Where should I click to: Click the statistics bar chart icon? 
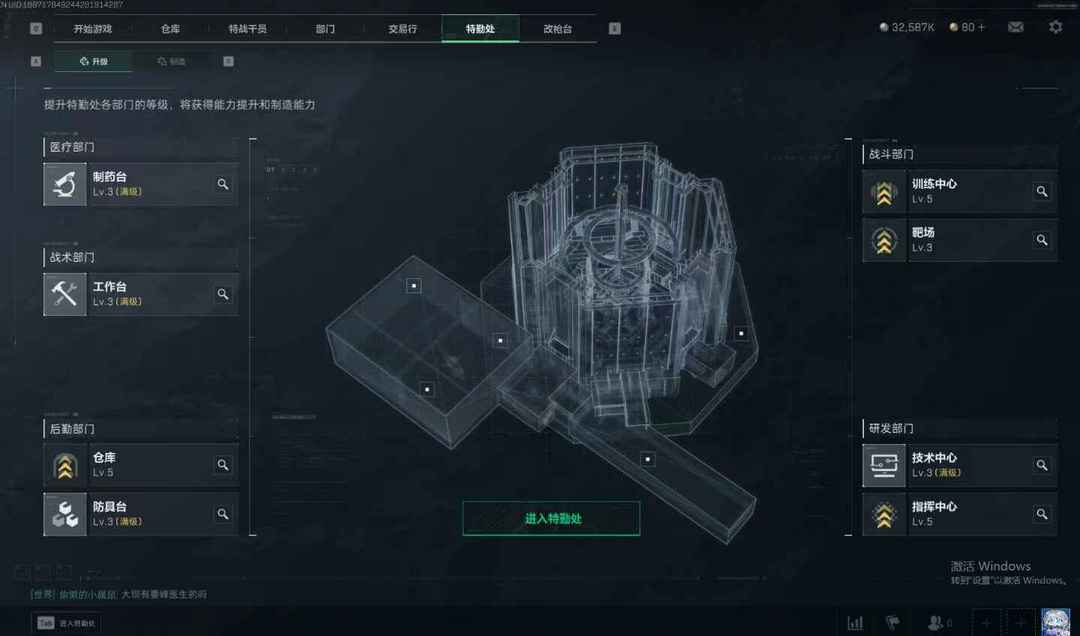[855, 623]
